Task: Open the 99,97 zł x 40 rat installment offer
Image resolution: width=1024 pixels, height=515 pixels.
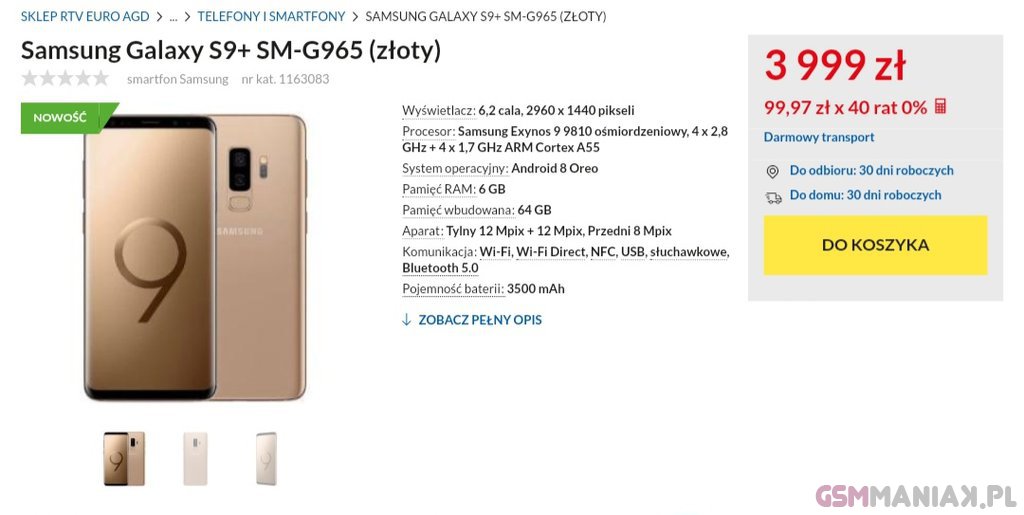Action: click(x=845, y=107)
